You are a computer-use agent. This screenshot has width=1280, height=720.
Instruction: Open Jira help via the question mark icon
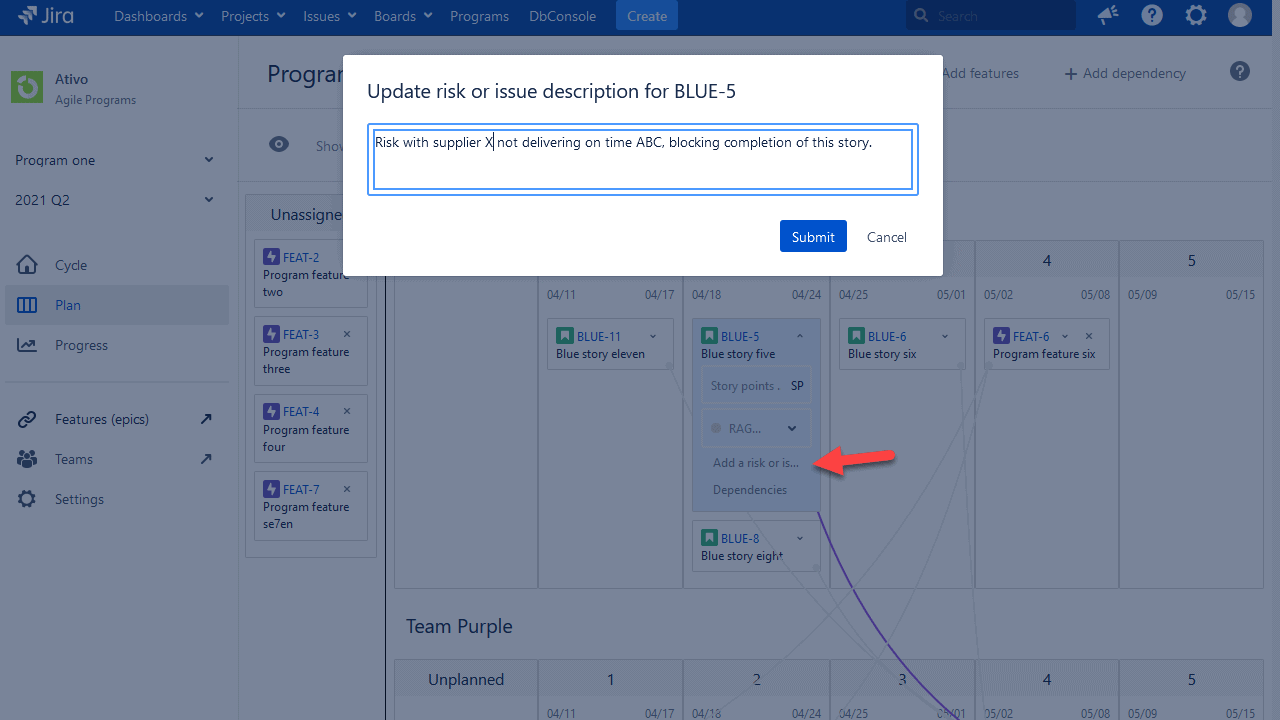click(x=1151, y=15)
